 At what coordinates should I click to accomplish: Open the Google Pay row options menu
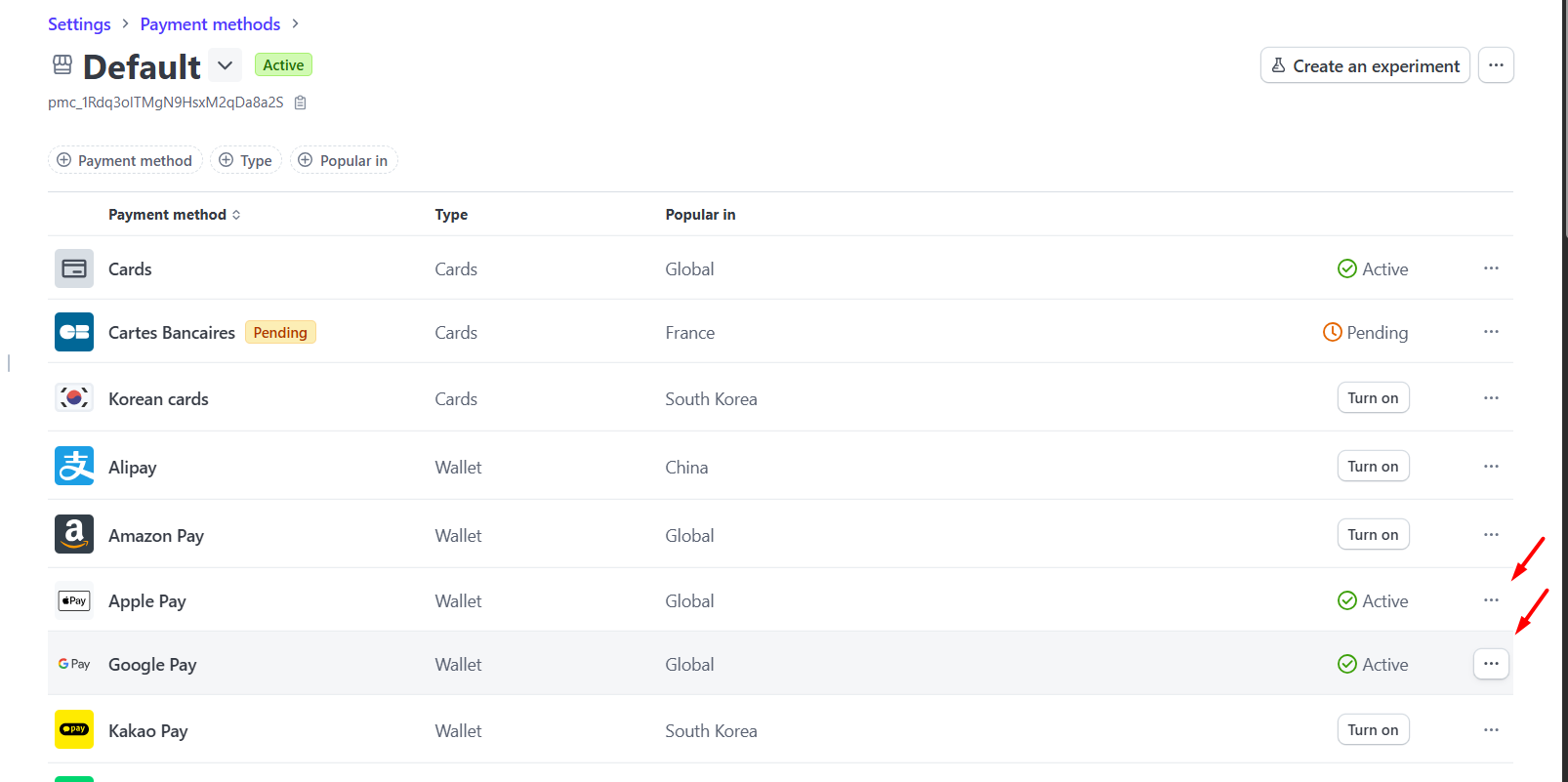pos(1491,664)
